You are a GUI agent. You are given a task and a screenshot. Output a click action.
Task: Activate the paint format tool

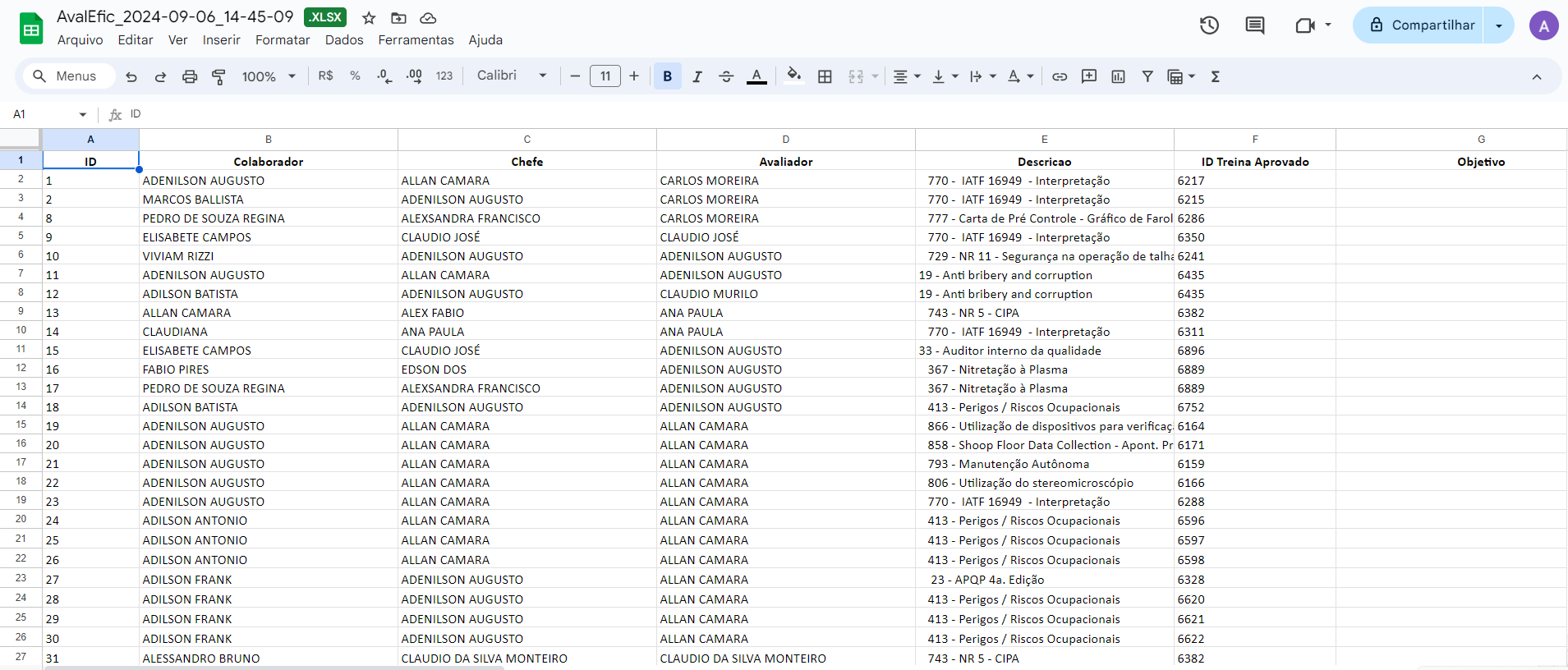(218, 76)
